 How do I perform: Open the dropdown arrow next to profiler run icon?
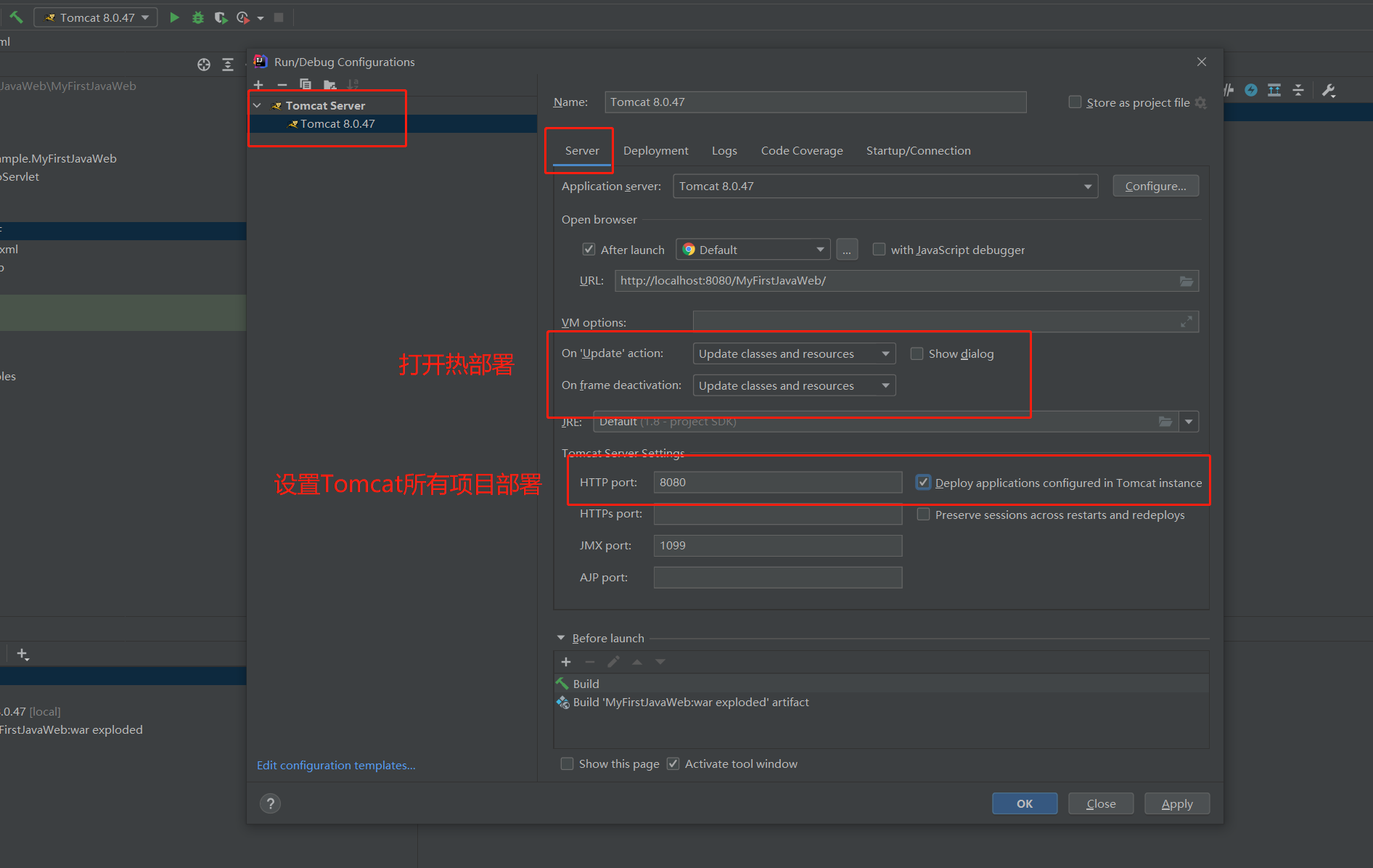pos(261,18)
